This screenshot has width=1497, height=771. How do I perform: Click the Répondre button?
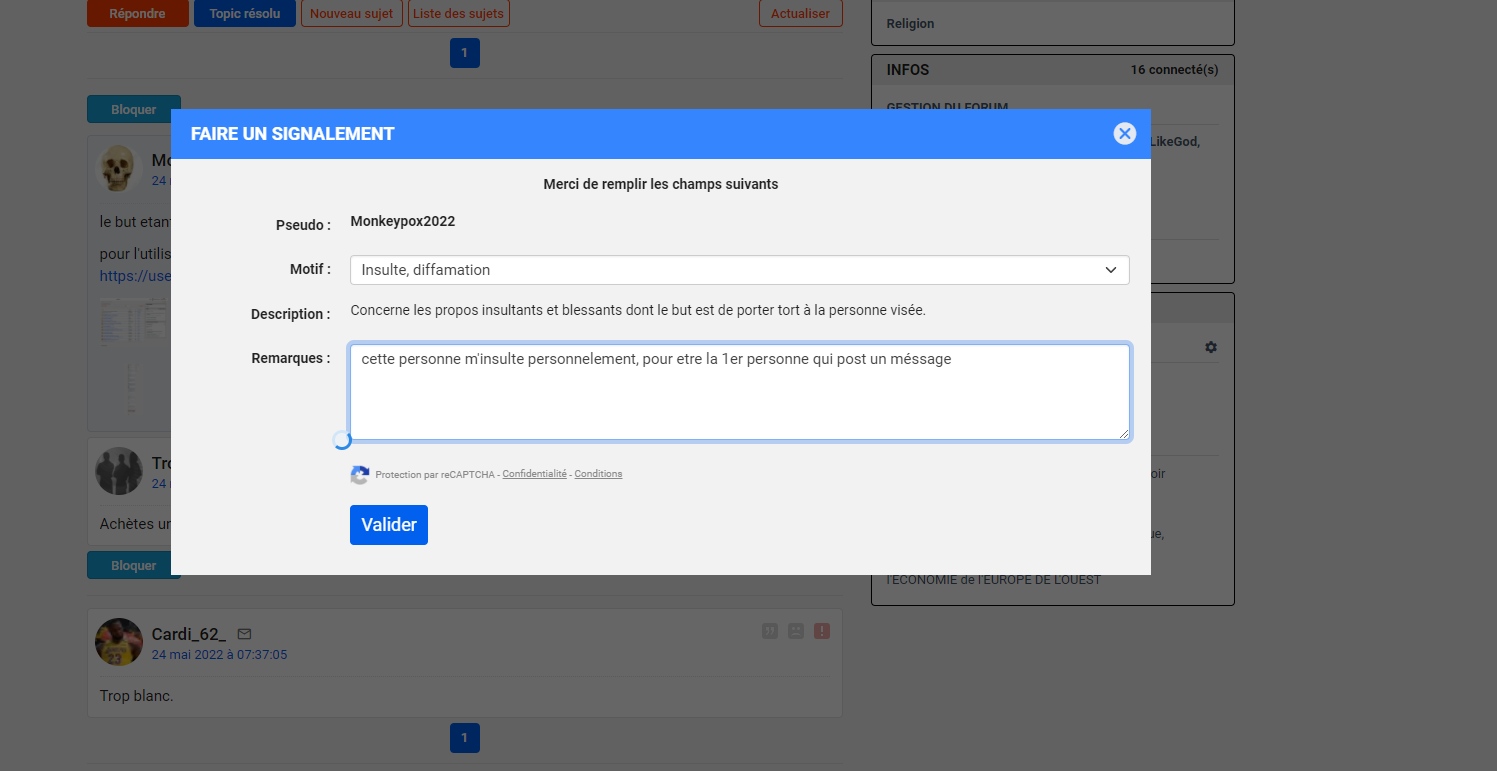137,14
